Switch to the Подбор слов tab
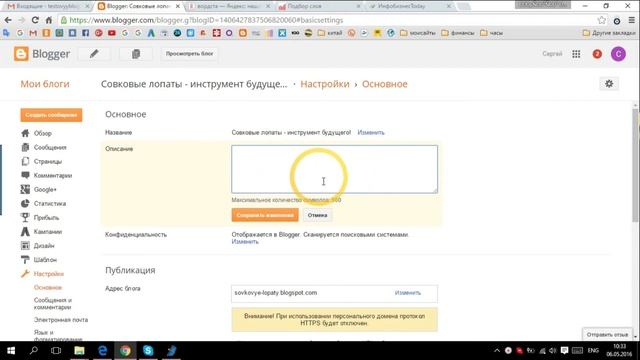Screen dimensions: 640x360 319,6
